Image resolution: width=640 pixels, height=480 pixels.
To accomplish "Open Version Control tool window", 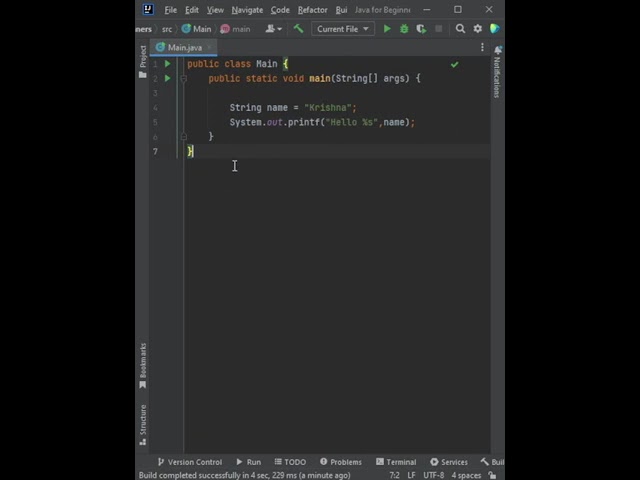I will tap(190, 462).
